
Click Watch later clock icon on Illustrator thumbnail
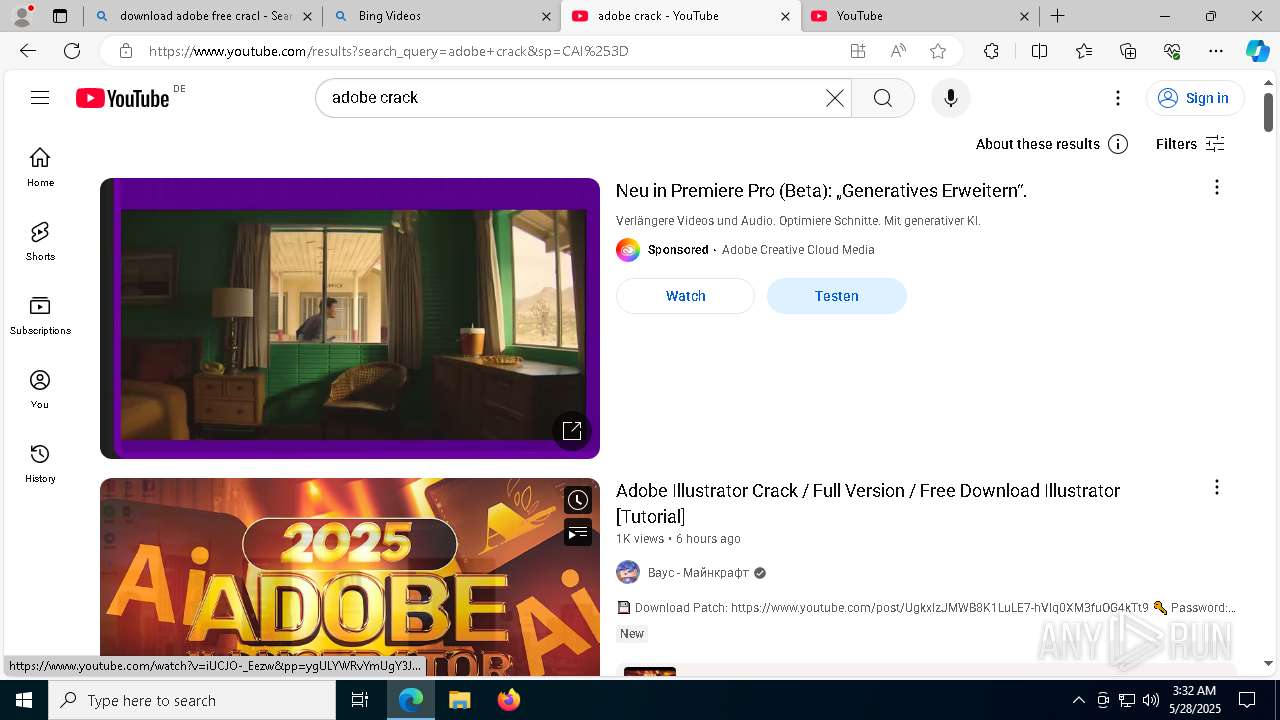[578, 500]
